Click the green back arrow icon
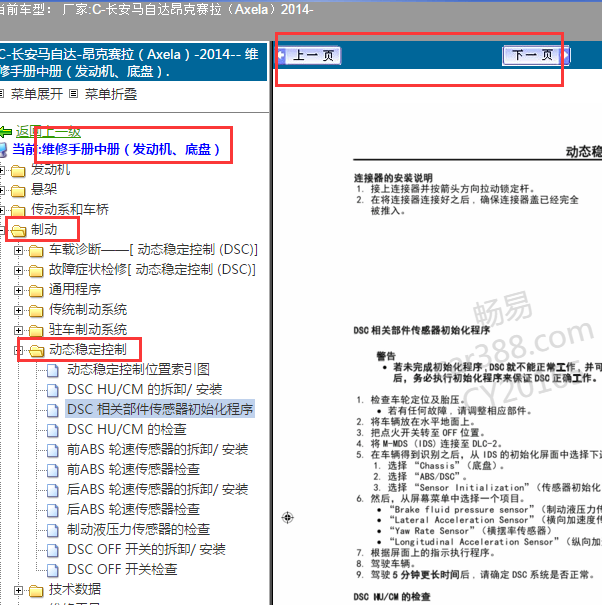 [6, 132]
